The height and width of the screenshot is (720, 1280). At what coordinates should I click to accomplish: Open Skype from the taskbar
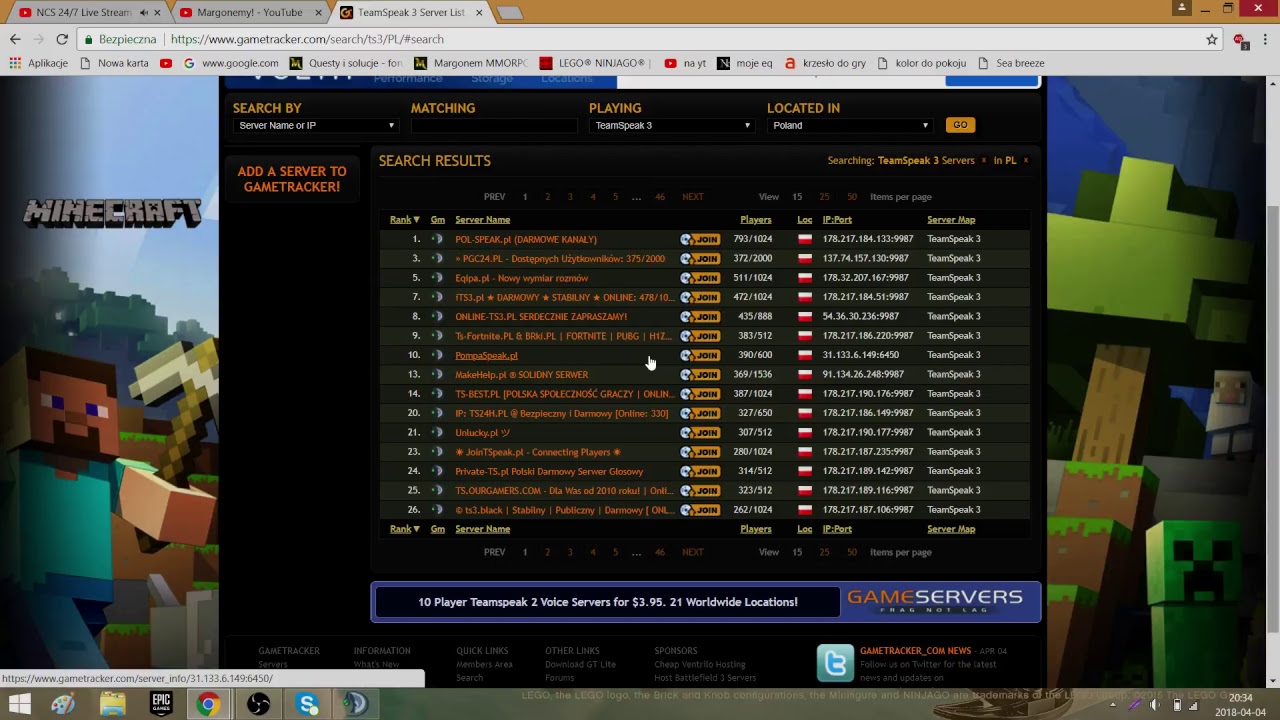click(x=308, y=704)
